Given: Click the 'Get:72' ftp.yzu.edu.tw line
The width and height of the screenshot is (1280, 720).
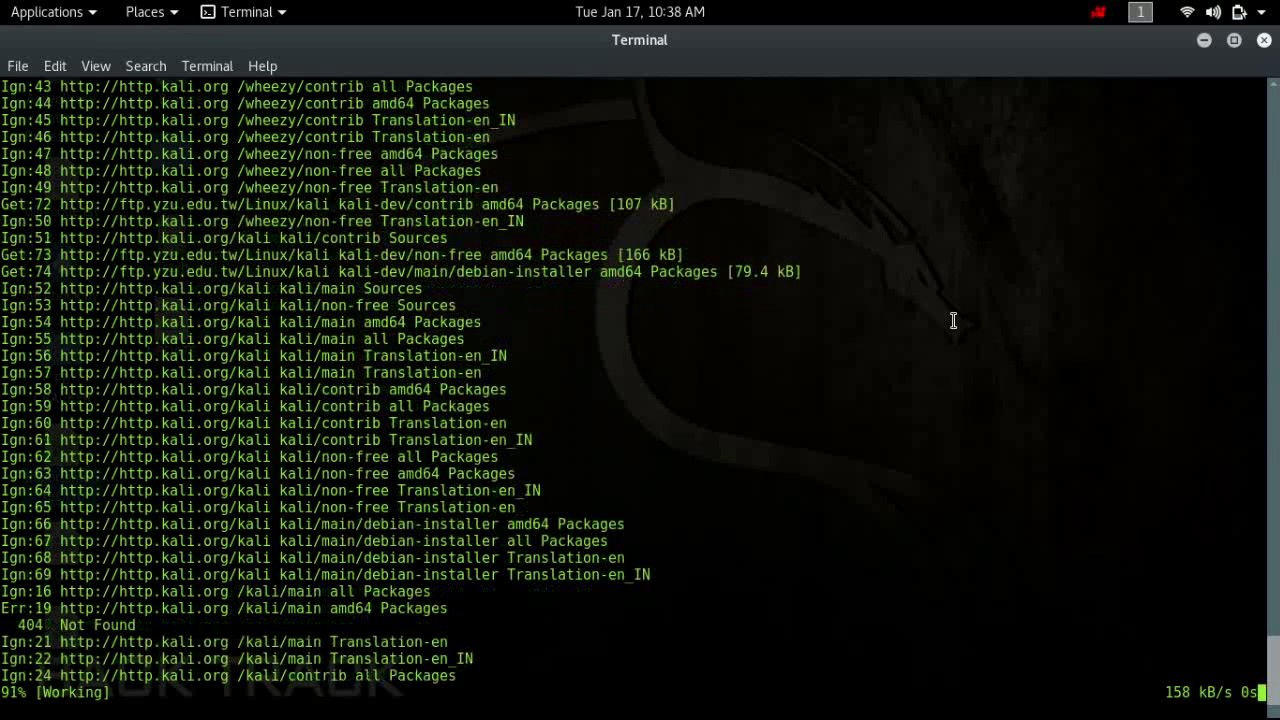Looking at the screenshot, I should point(338,204).
